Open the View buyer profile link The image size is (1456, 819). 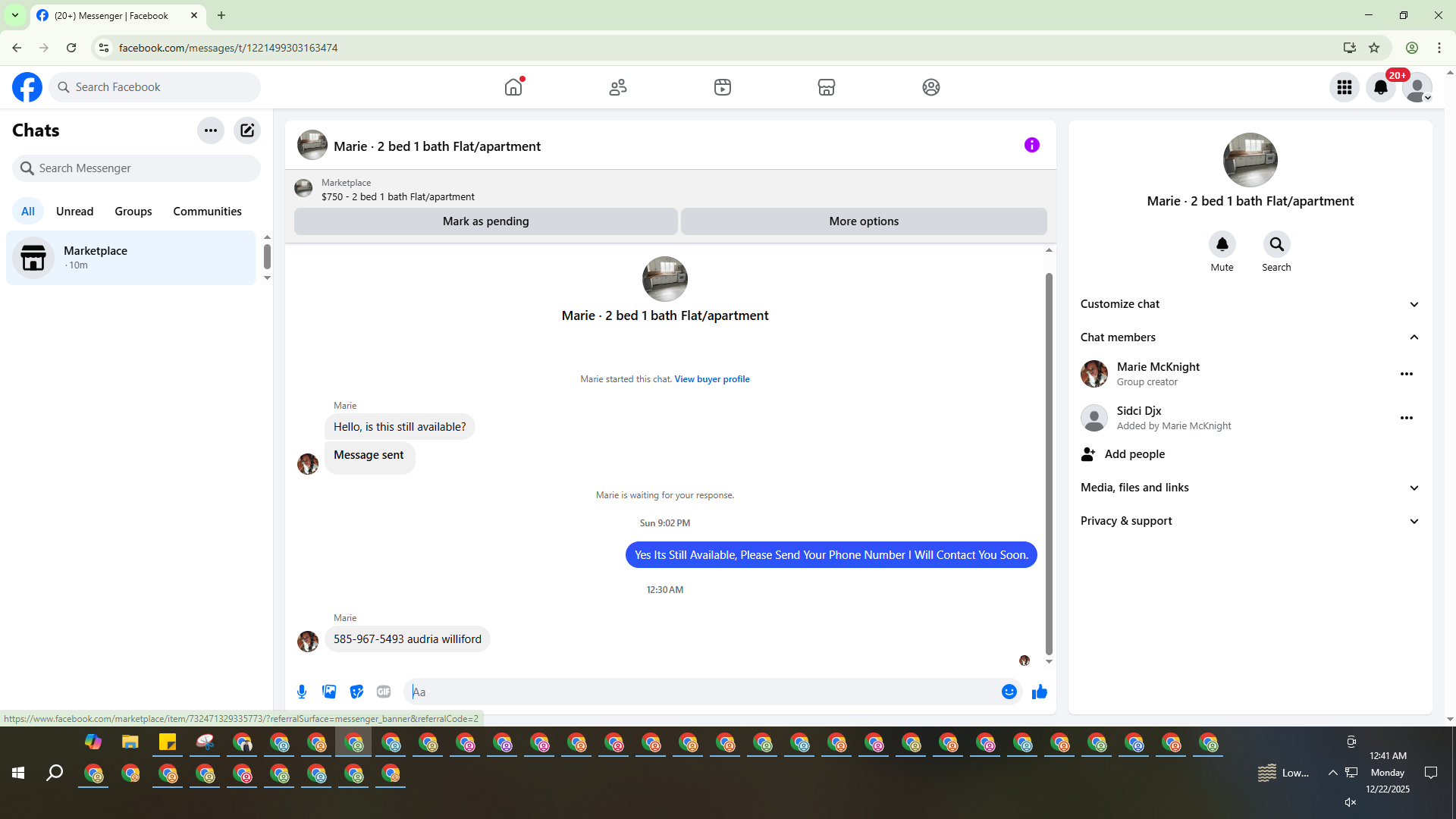coord(712,379)
